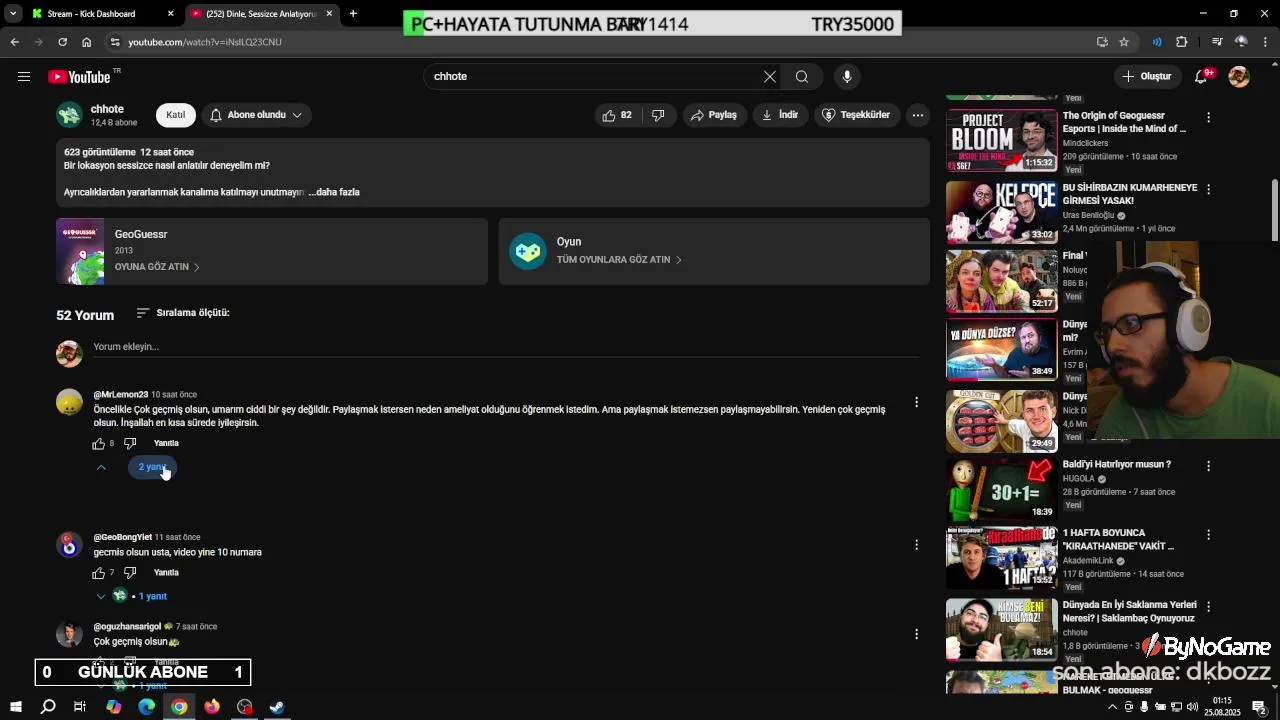Start voice search with the microphone
This screenshot has height=720, width=1280.
847,77
